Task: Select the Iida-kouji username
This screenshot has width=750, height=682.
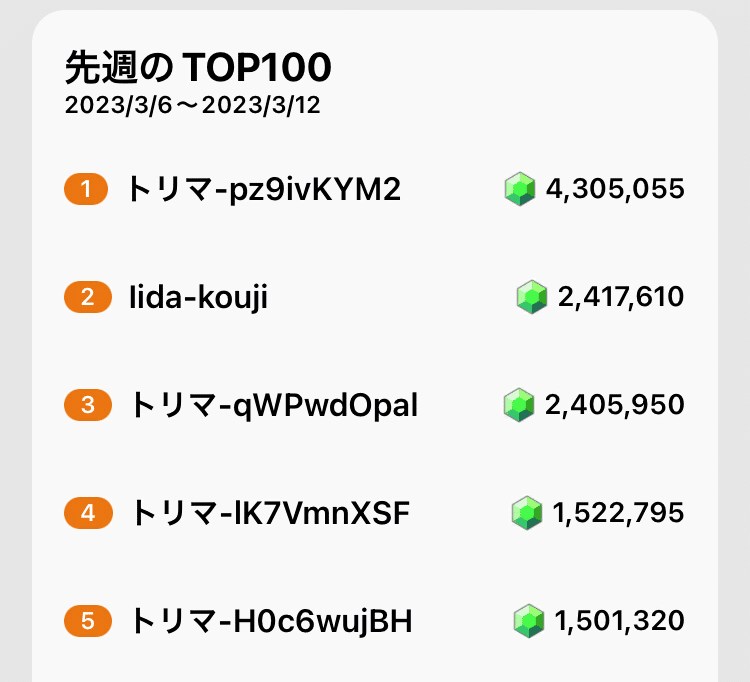Action: (x=198, y=297)
